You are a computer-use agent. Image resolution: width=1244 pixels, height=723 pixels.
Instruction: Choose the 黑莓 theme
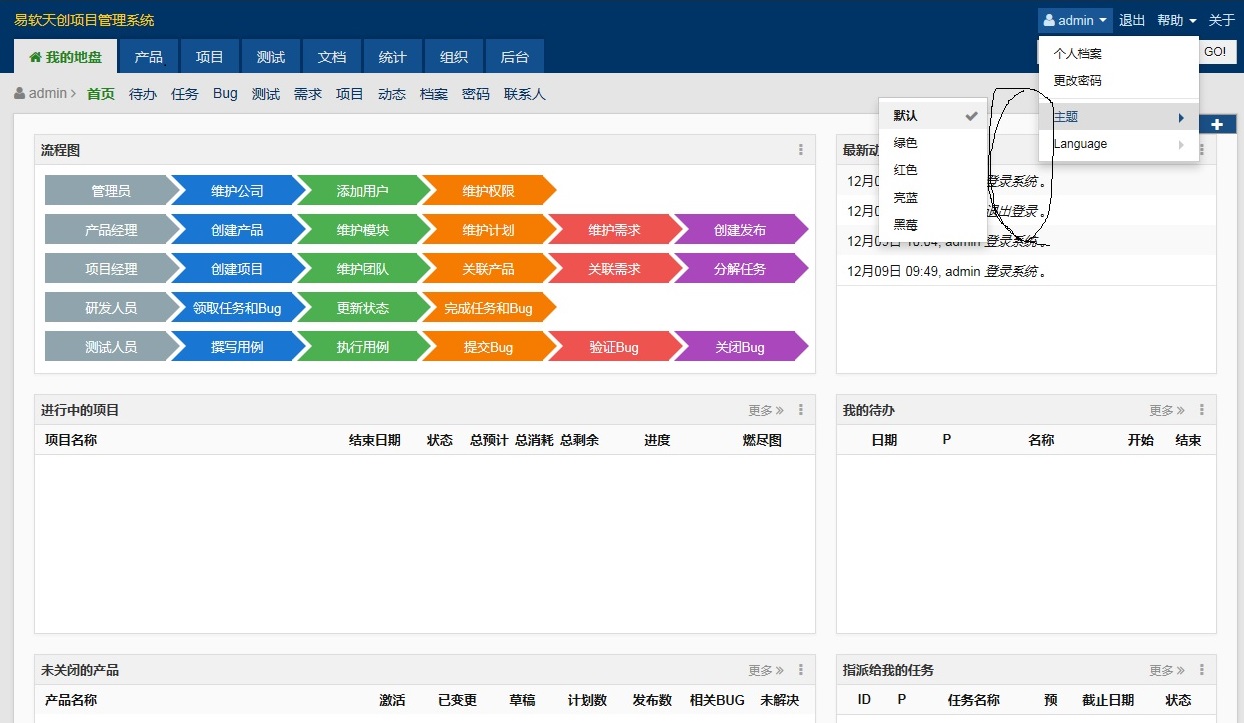tap(932, 225)
